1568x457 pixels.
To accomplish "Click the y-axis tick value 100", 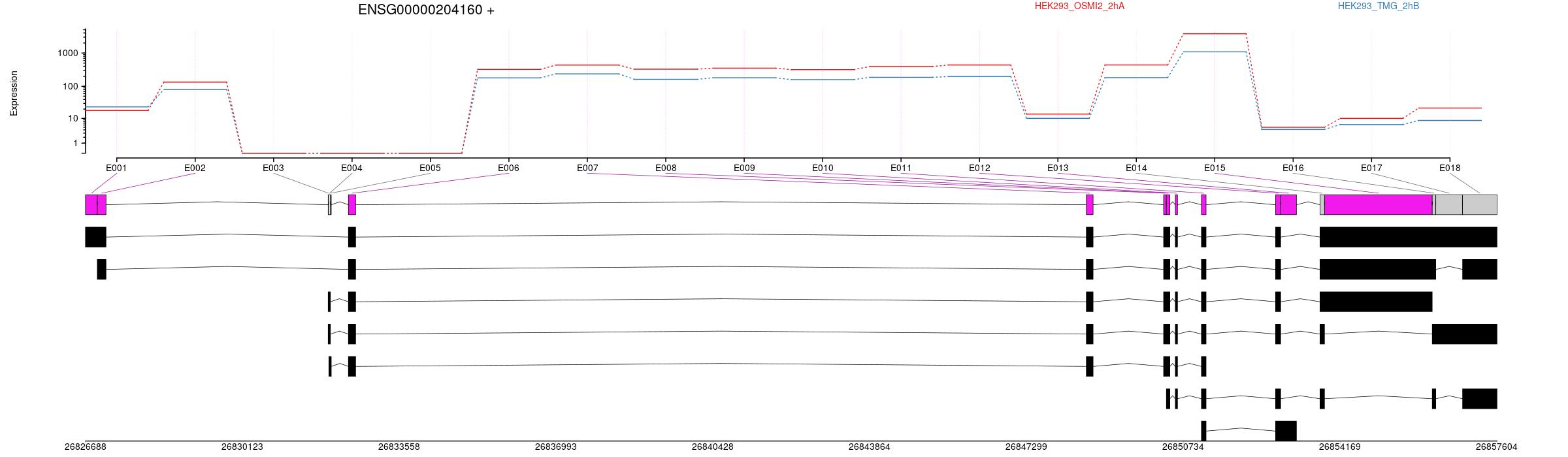I will pos(71,86).
